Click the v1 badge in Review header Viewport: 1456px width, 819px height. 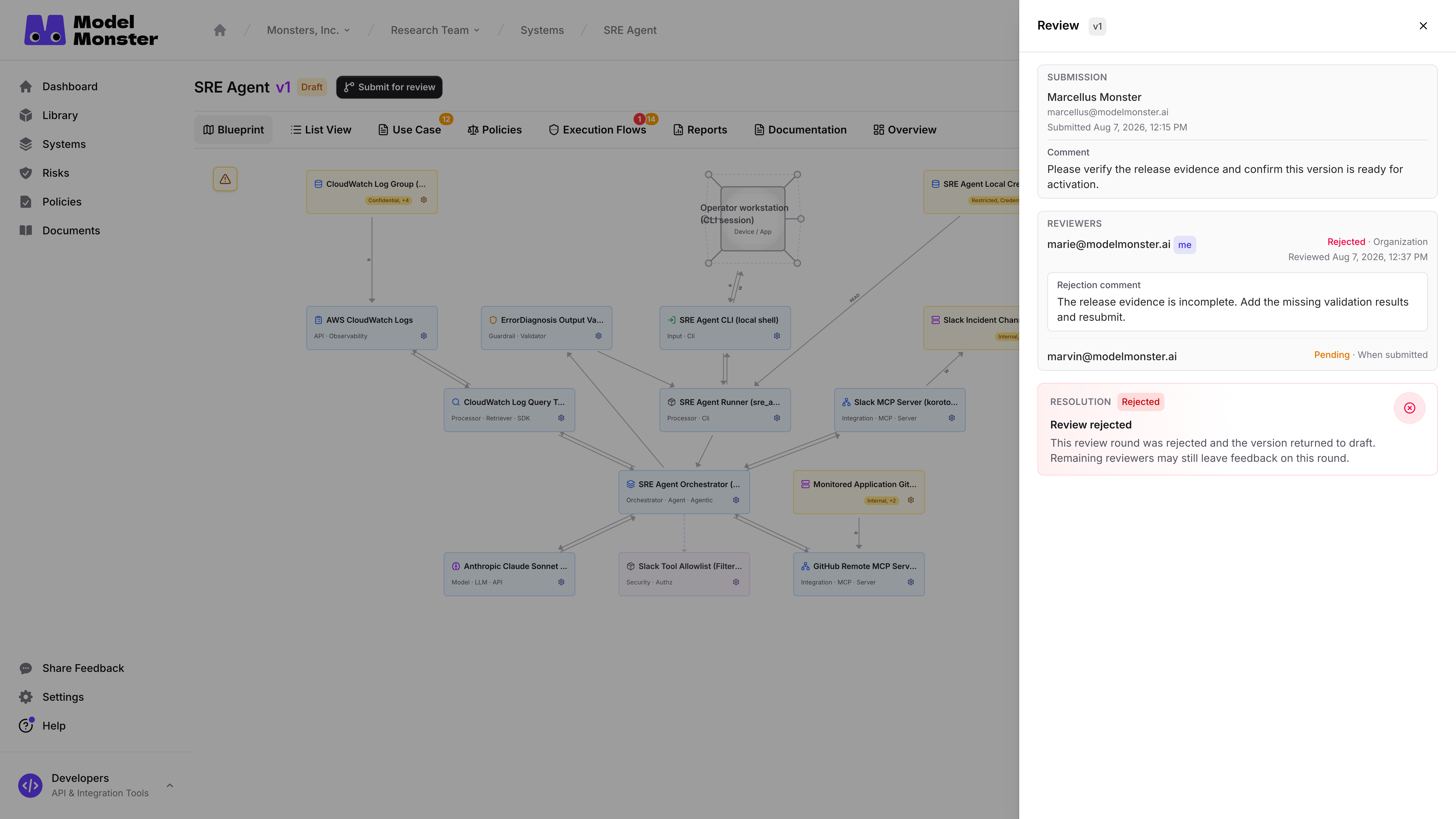(1097, 27)
